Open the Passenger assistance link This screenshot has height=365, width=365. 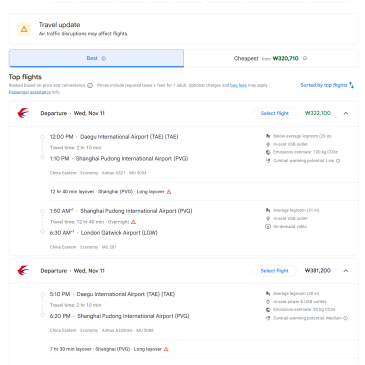coord(30,92)
